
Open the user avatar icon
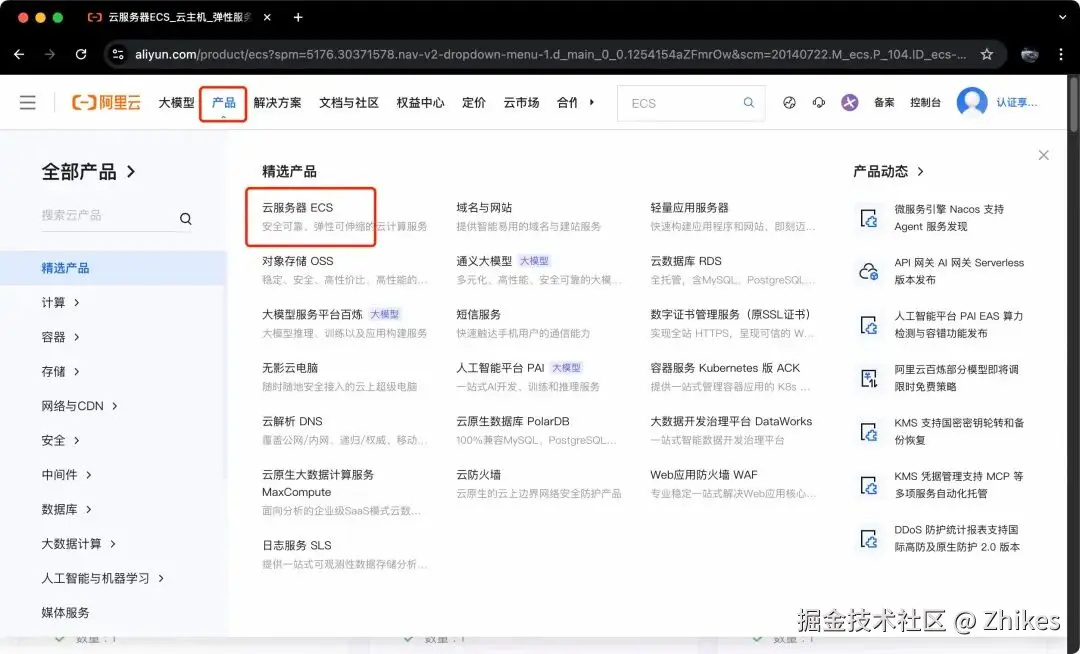coord(972,102)
